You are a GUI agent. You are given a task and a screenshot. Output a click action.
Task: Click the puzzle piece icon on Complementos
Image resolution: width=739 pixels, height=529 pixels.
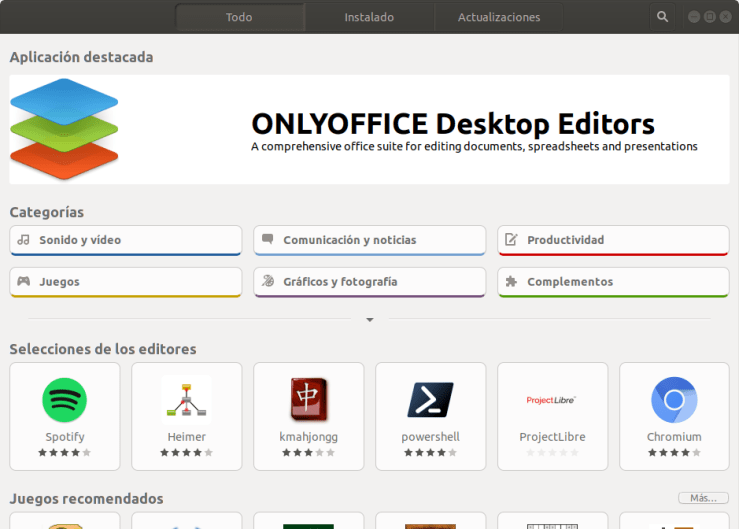click(x=511, y=281)
